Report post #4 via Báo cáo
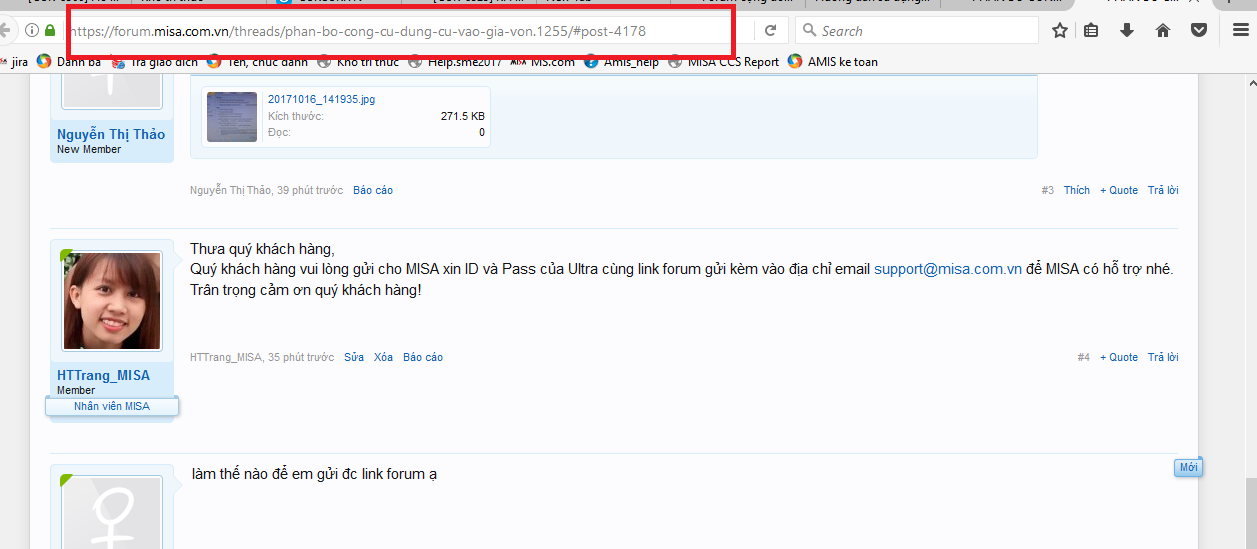The image size is (1257, 549). (x=423, y=357)
